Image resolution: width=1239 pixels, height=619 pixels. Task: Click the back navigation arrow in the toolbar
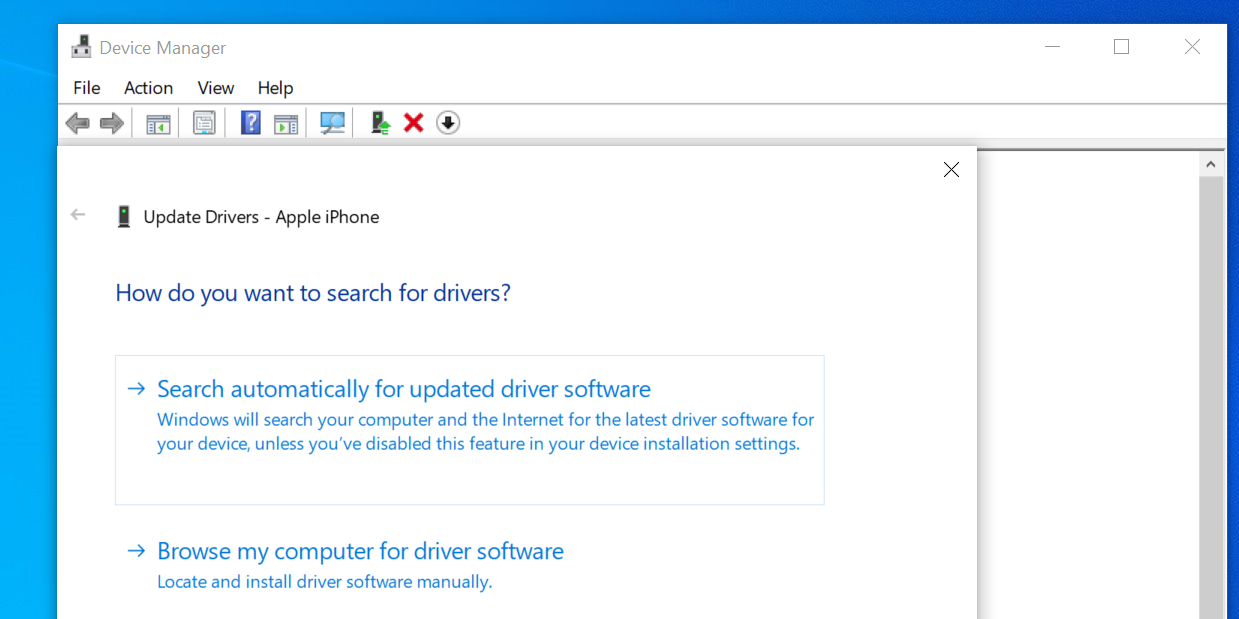(77, 122)
